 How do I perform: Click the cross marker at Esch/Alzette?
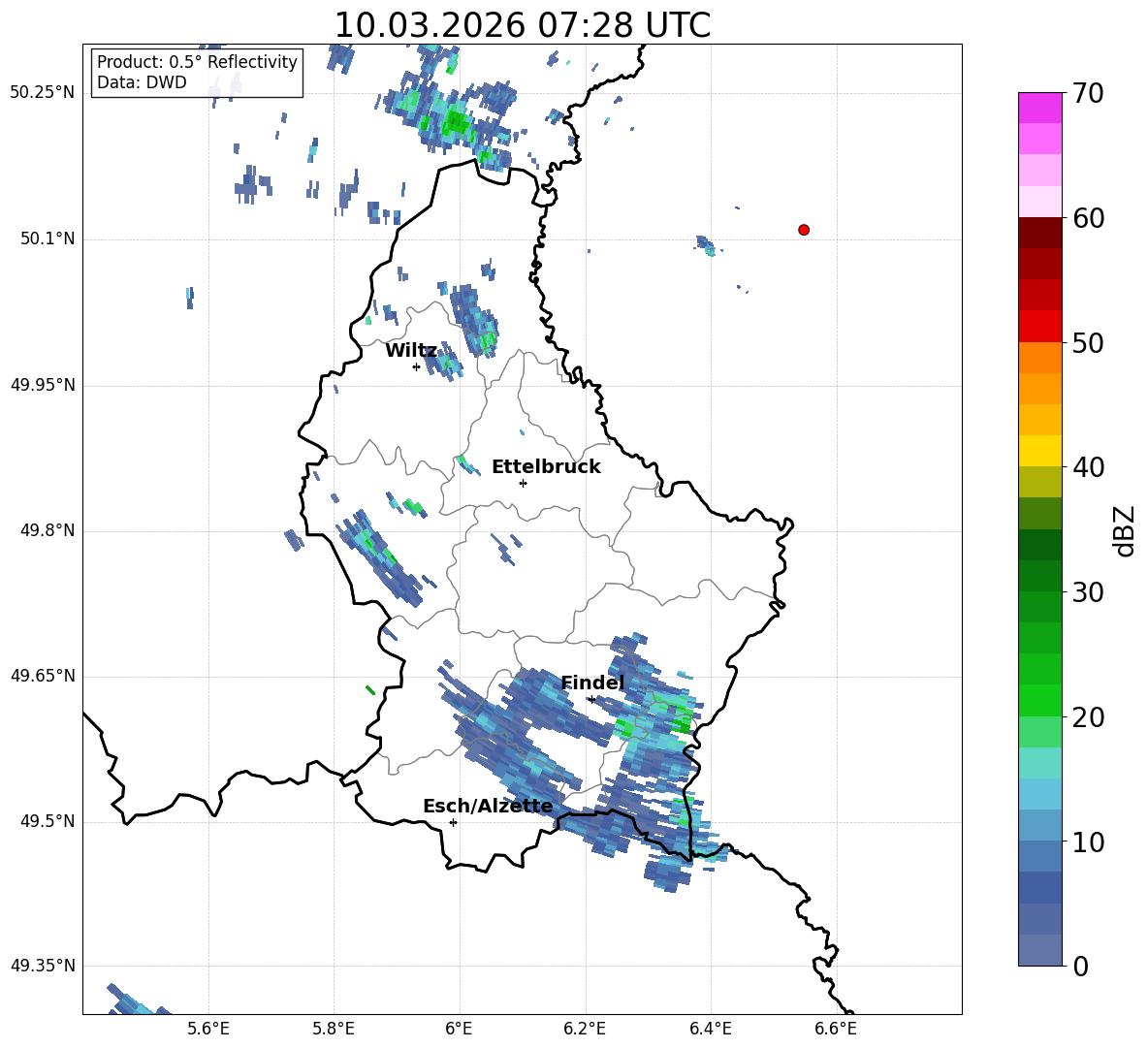pos(453,822)
